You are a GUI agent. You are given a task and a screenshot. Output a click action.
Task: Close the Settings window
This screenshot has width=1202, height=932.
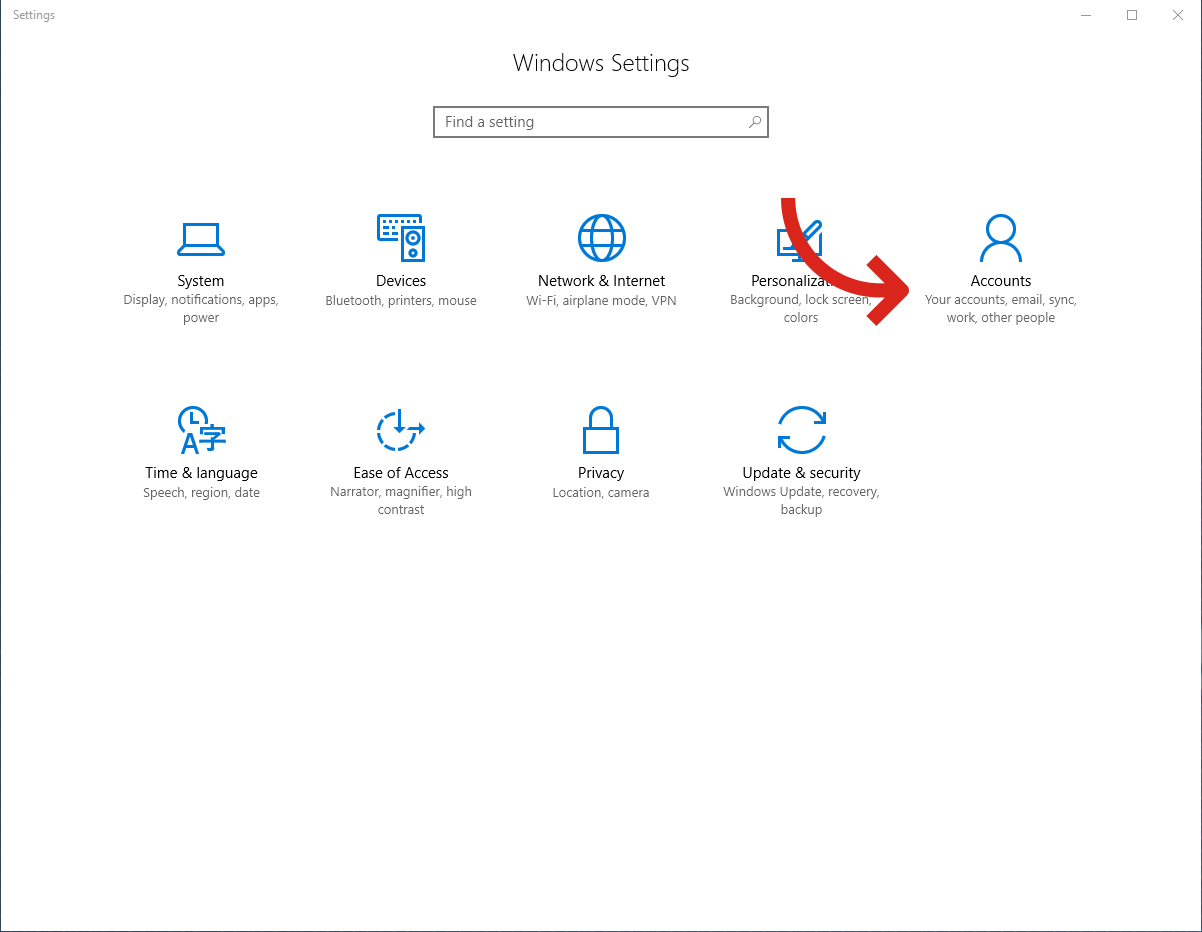tap(1178, 15)
